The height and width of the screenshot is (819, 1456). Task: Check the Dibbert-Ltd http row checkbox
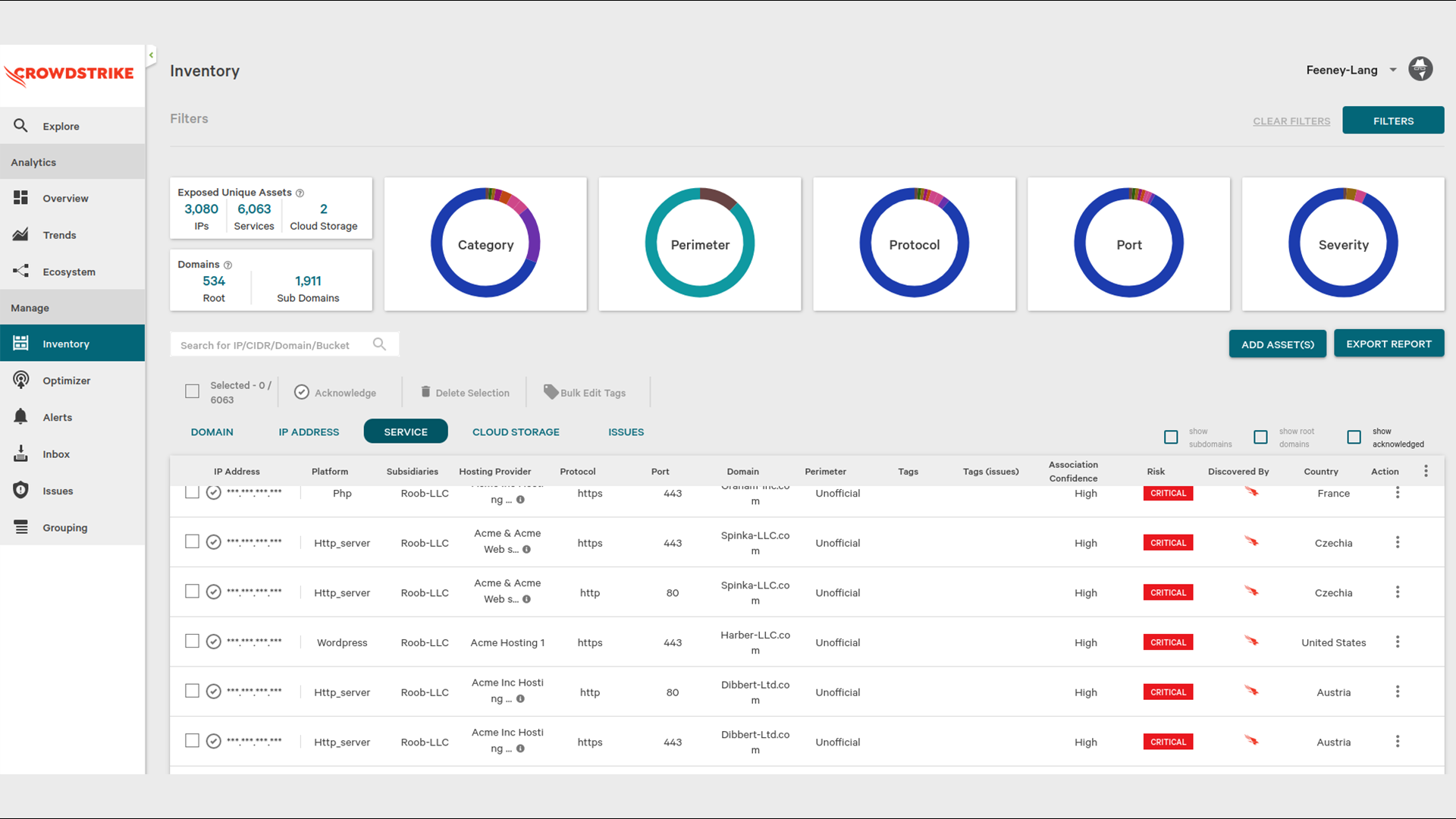click(x=192, y=691)
